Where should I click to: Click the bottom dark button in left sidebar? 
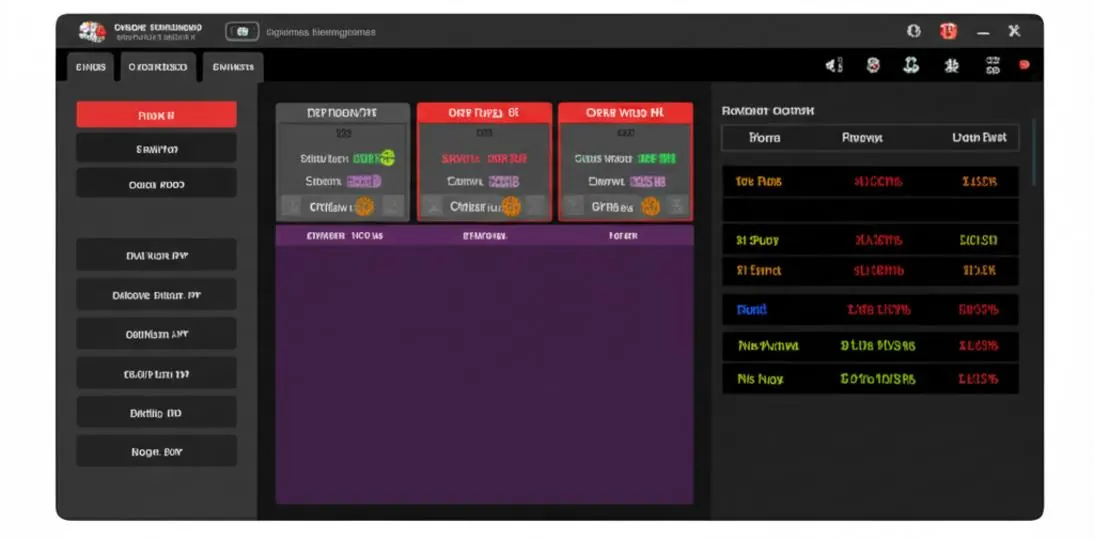(x=156, y=451)
